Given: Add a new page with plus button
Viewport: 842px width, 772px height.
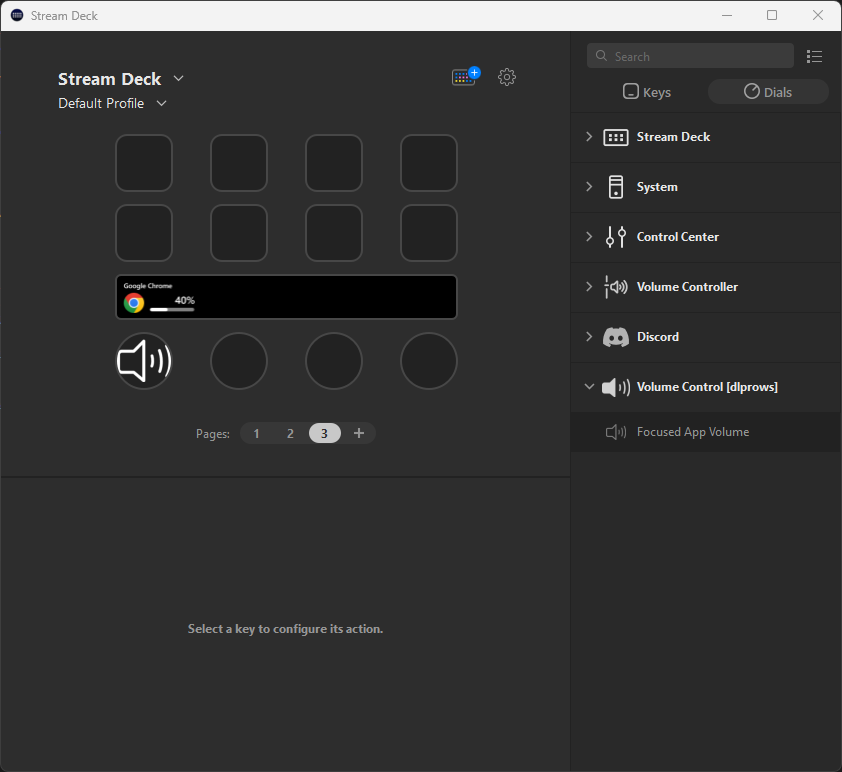Looking at the screenshot, I should click(359, 433).
